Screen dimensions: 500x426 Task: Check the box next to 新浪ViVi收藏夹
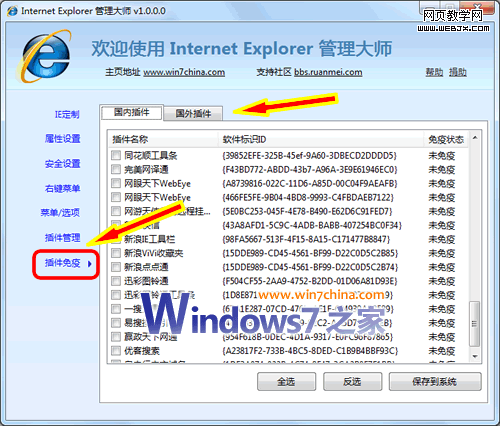tap(116, 253)
